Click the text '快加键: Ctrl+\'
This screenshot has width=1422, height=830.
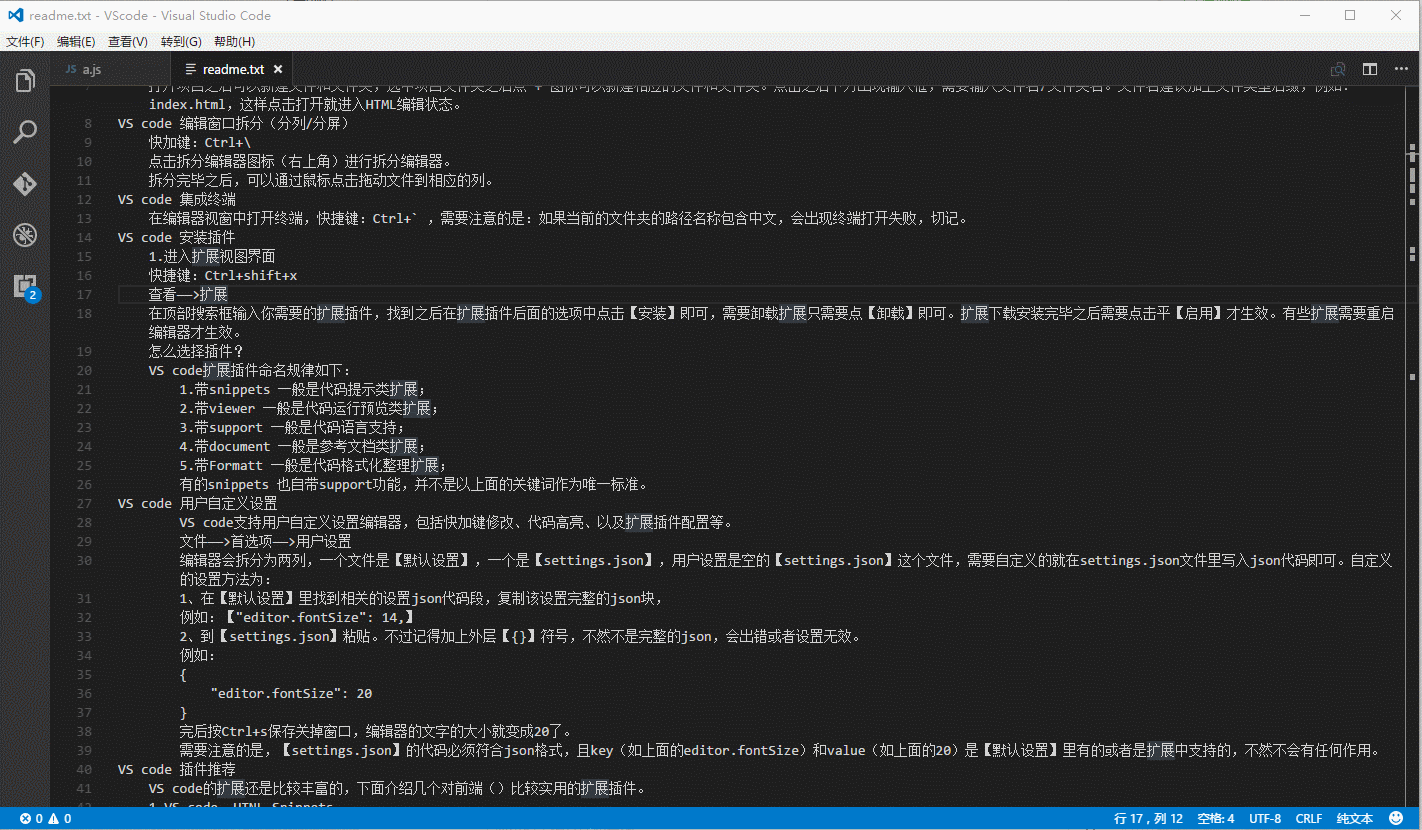200,143
